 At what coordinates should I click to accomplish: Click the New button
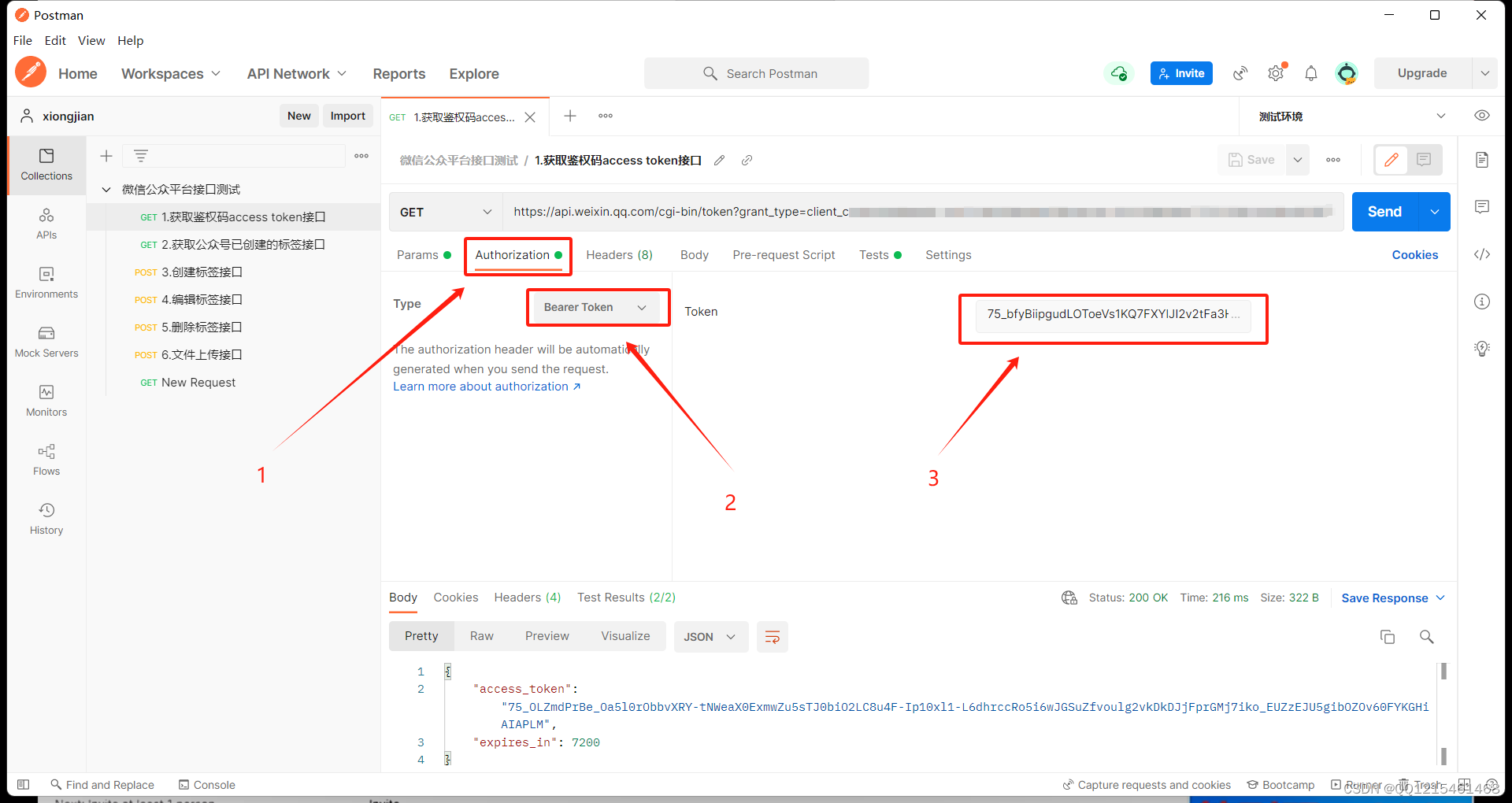coord(298,116)
